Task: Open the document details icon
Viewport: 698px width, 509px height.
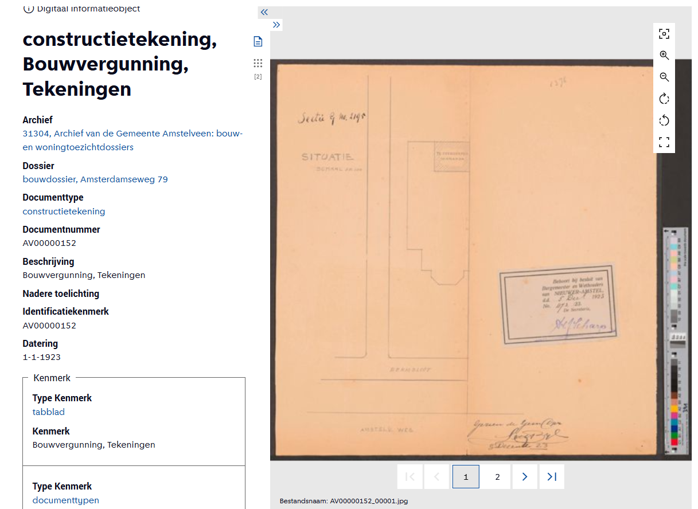Action: (258, 41)
